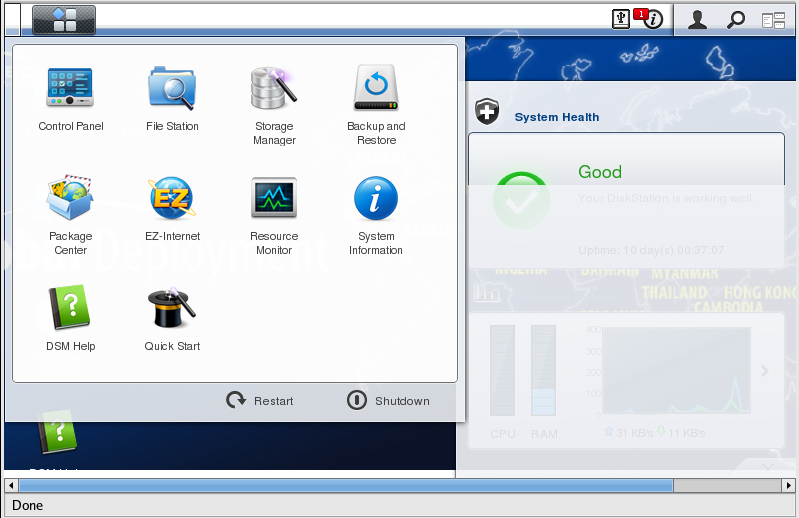Screen dimensions: 799x518
Task: Launch File Station
Action: [172, 99]
